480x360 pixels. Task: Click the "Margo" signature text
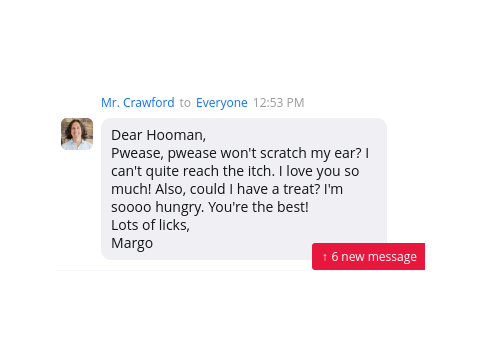[x=132, y=243]
